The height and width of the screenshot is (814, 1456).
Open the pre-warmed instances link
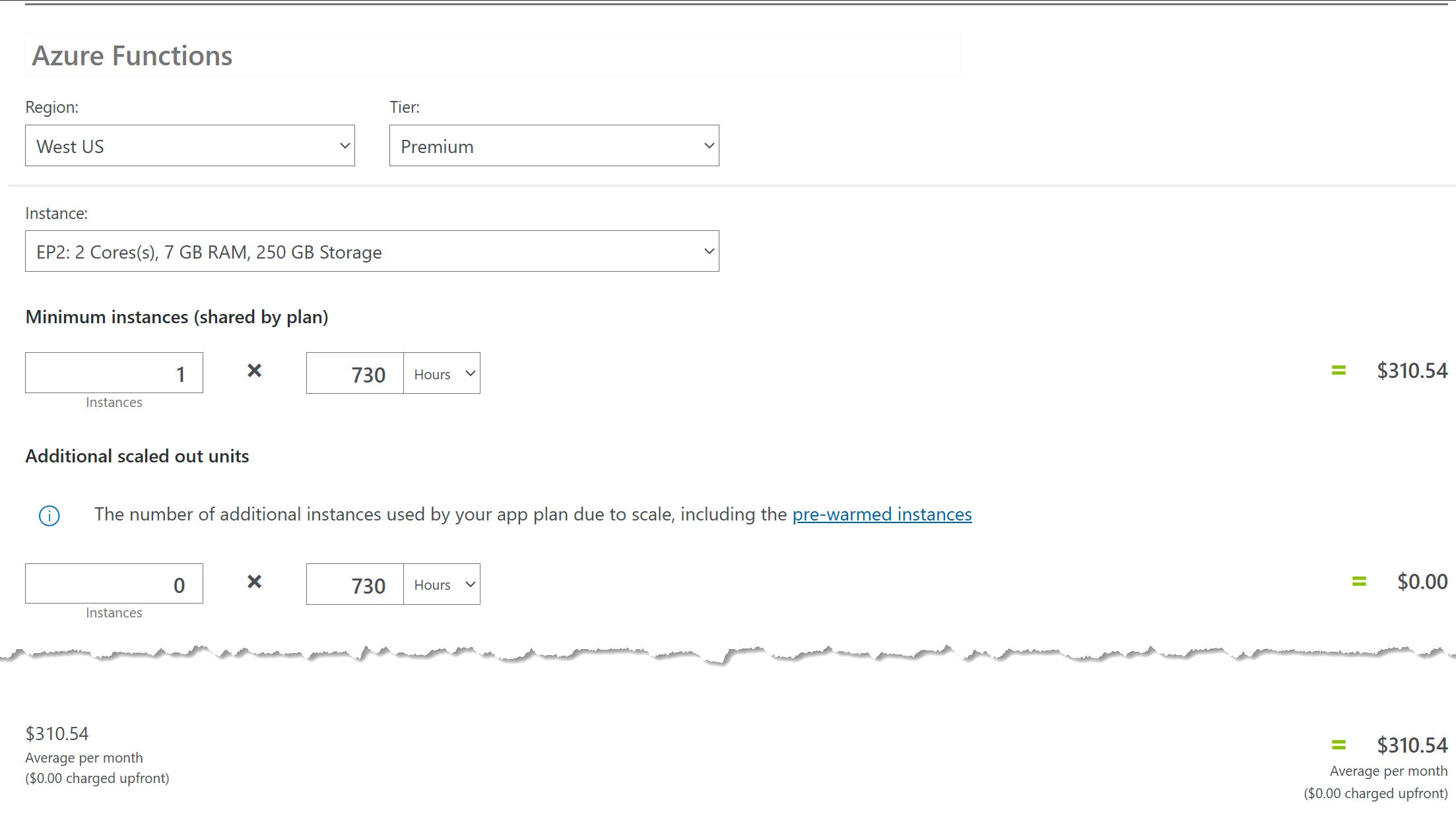882,515
